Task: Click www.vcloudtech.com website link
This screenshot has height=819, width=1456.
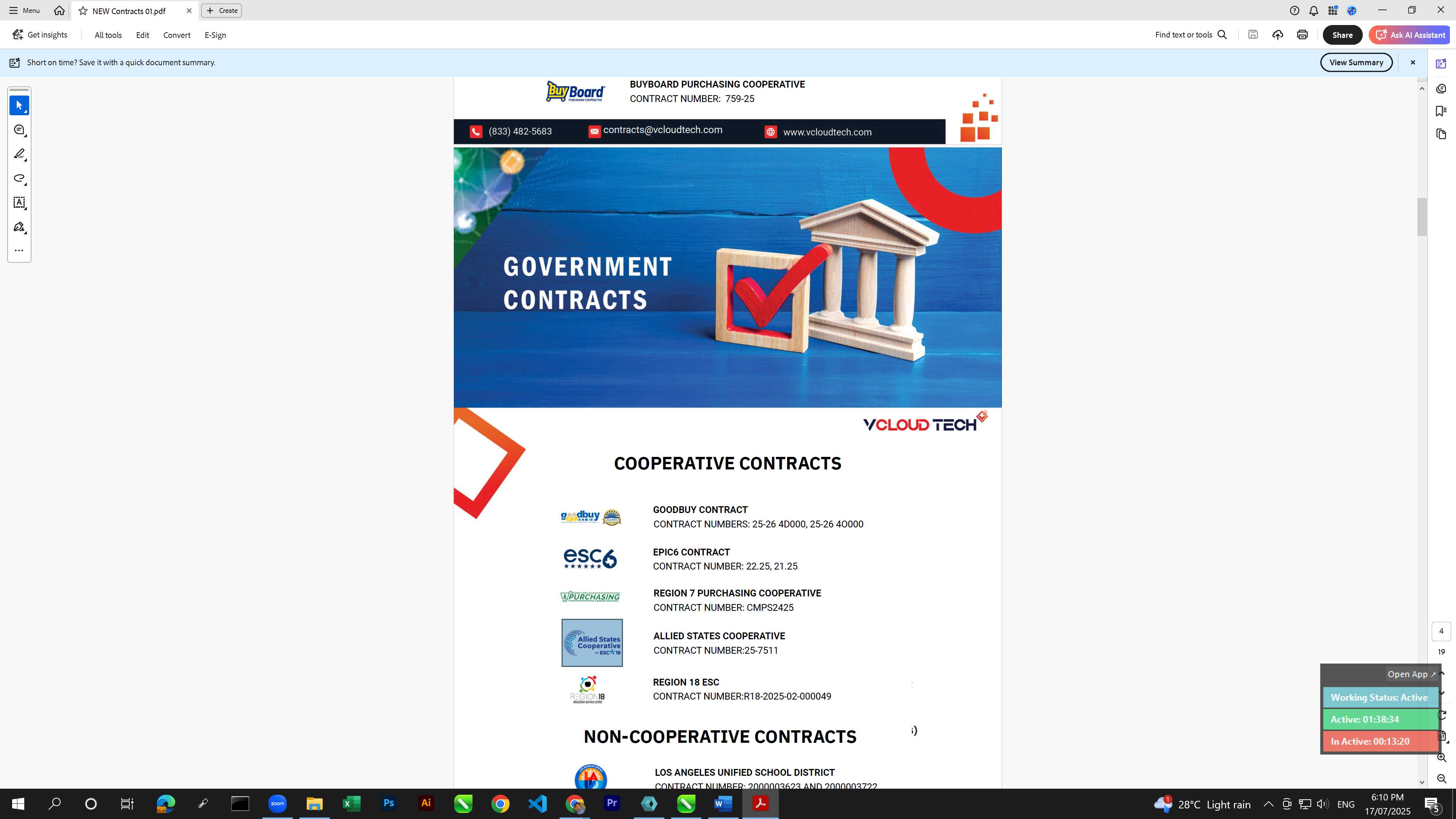Action: (x=827, y=132)
